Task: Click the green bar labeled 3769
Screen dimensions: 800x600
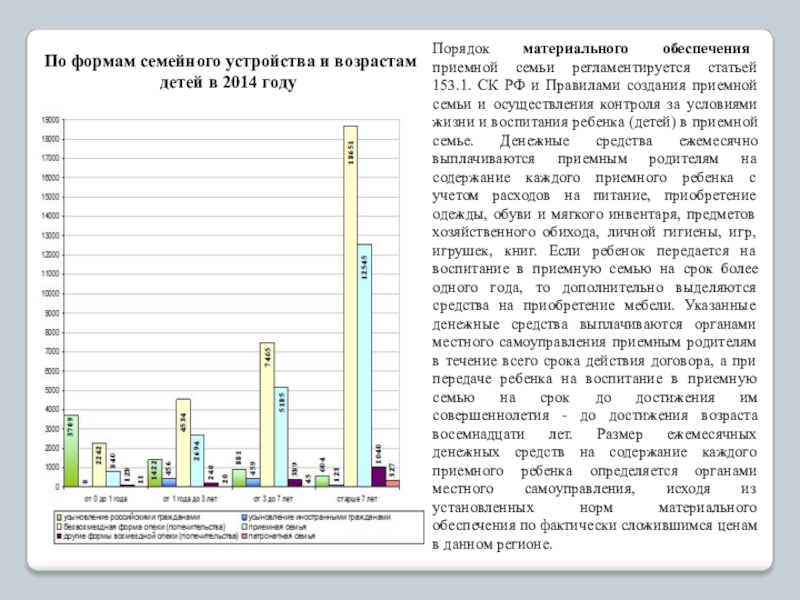Action: tap(71, 451)
